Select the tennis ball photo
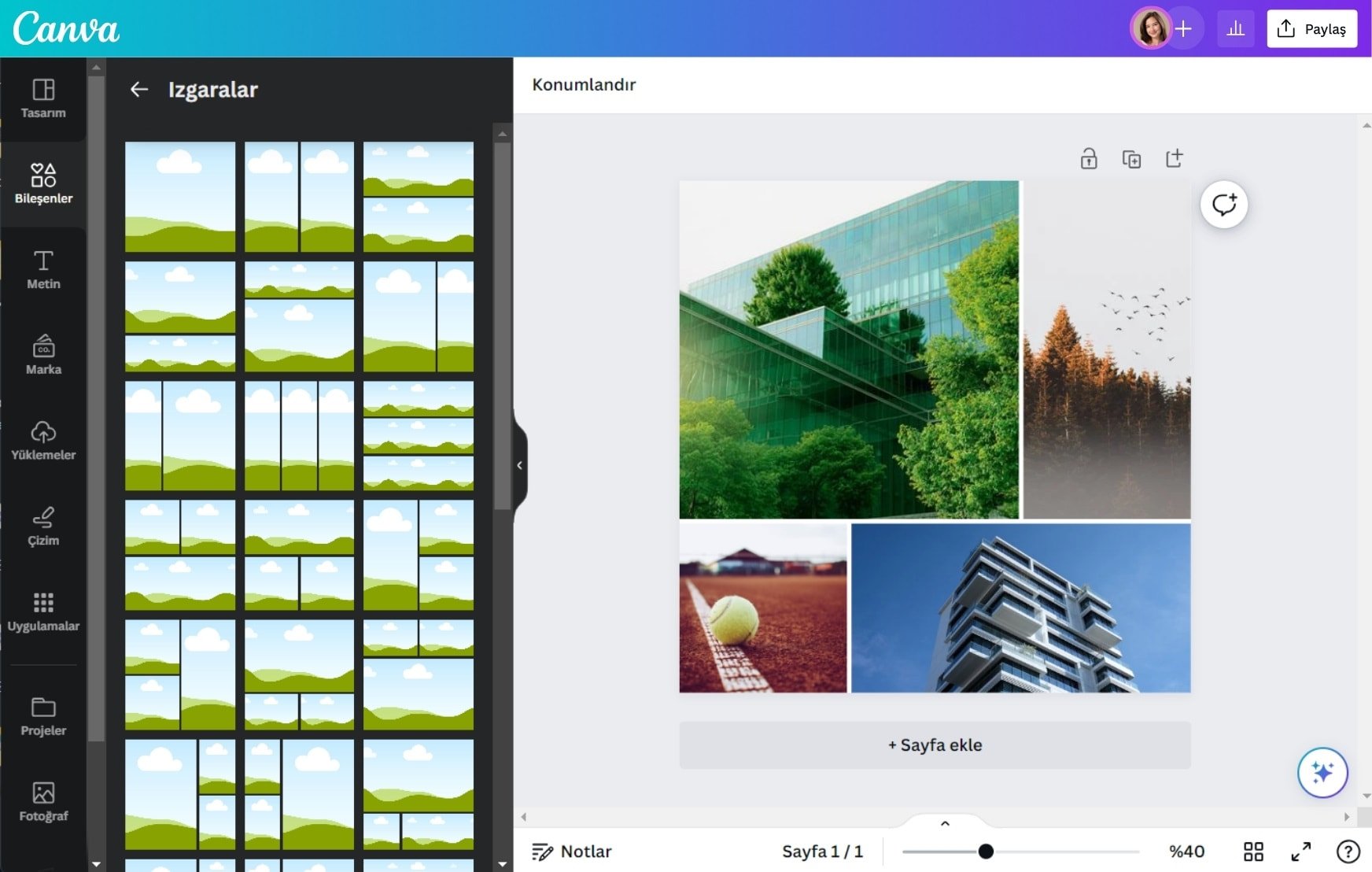Image resolution: width=1372 pixels, height=872 pixels. 763,608
